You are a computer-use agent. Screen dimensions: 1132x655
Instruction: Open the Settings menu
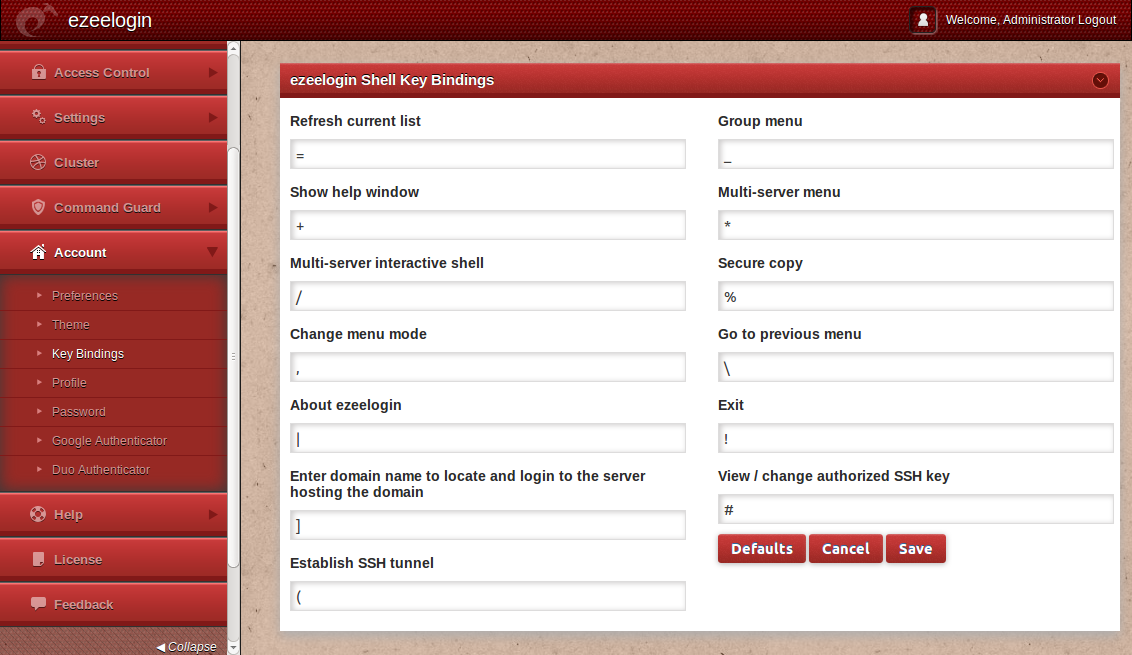pyautogui.click(x=113, y=117)
